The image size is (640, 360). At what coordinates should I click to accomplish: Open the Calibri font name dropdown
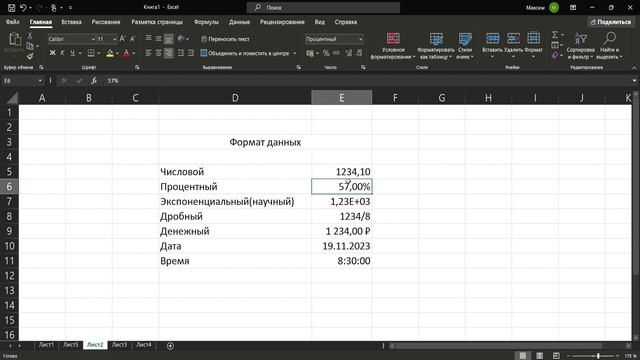click(93, 39)
